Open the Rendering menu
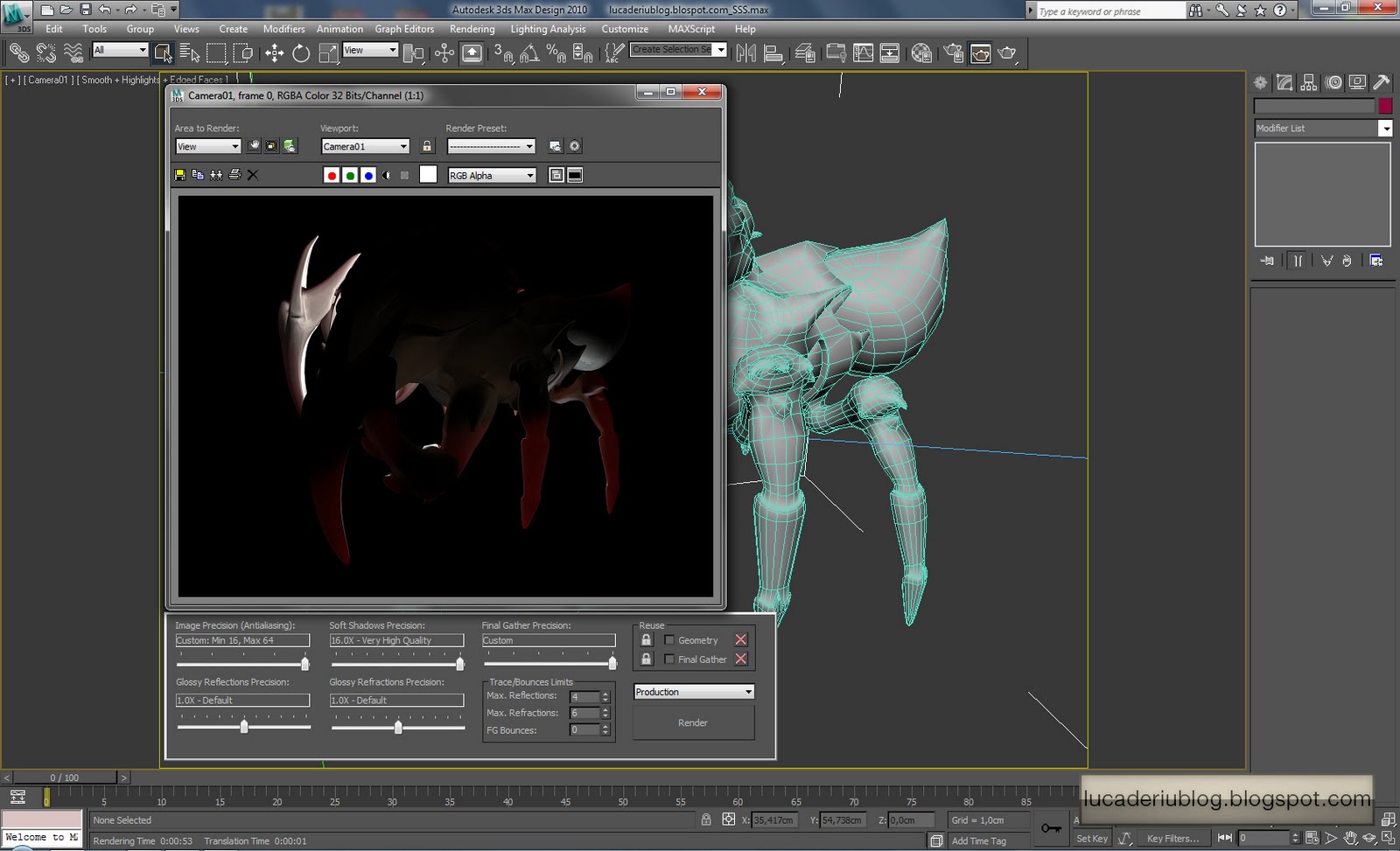The image size is (1400, 851). tap(472, 29)
